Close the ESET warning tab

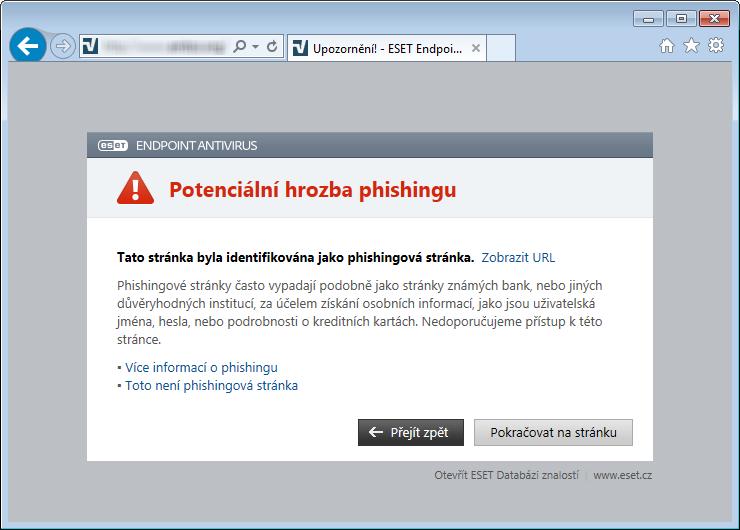[x=476, y=48]
